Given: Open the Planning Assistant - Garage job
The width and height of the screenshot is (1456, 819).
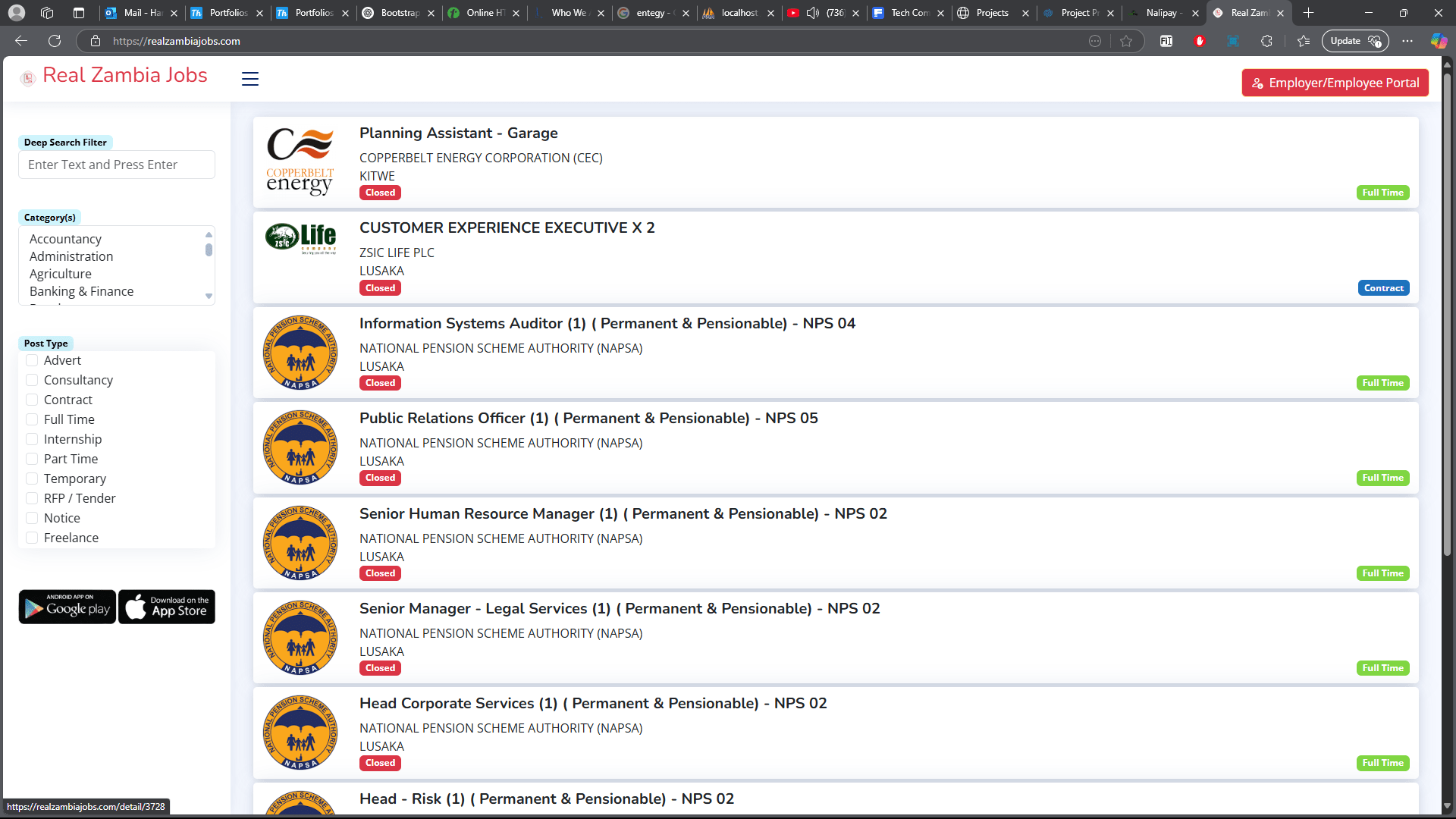Looking at the screenshot, I should tap(458, 133).
